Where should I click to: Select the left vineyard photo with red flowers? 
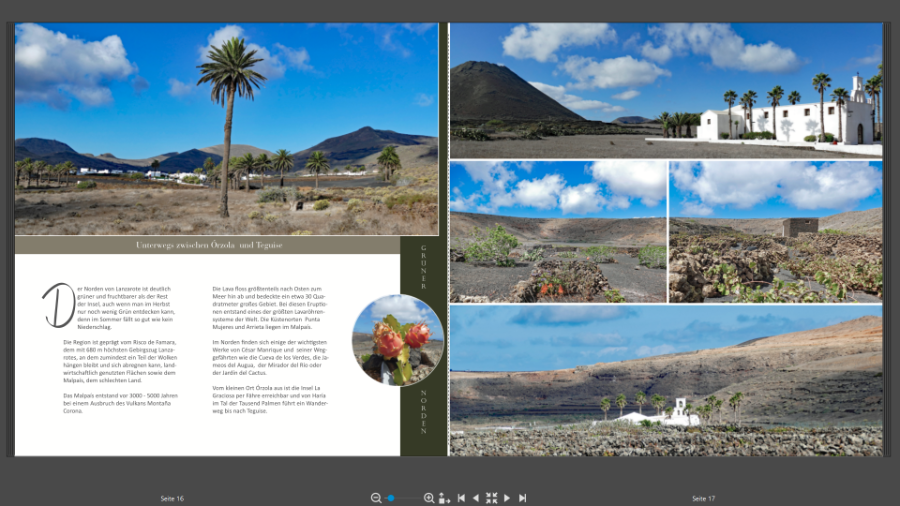coord(558,232)
